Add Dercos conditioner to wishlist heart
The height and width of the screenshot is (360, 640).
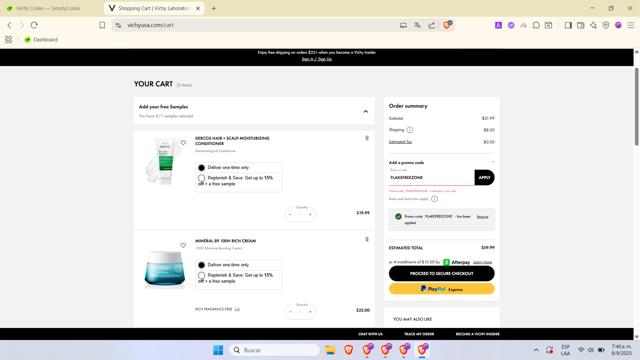[x=183, y=143]
